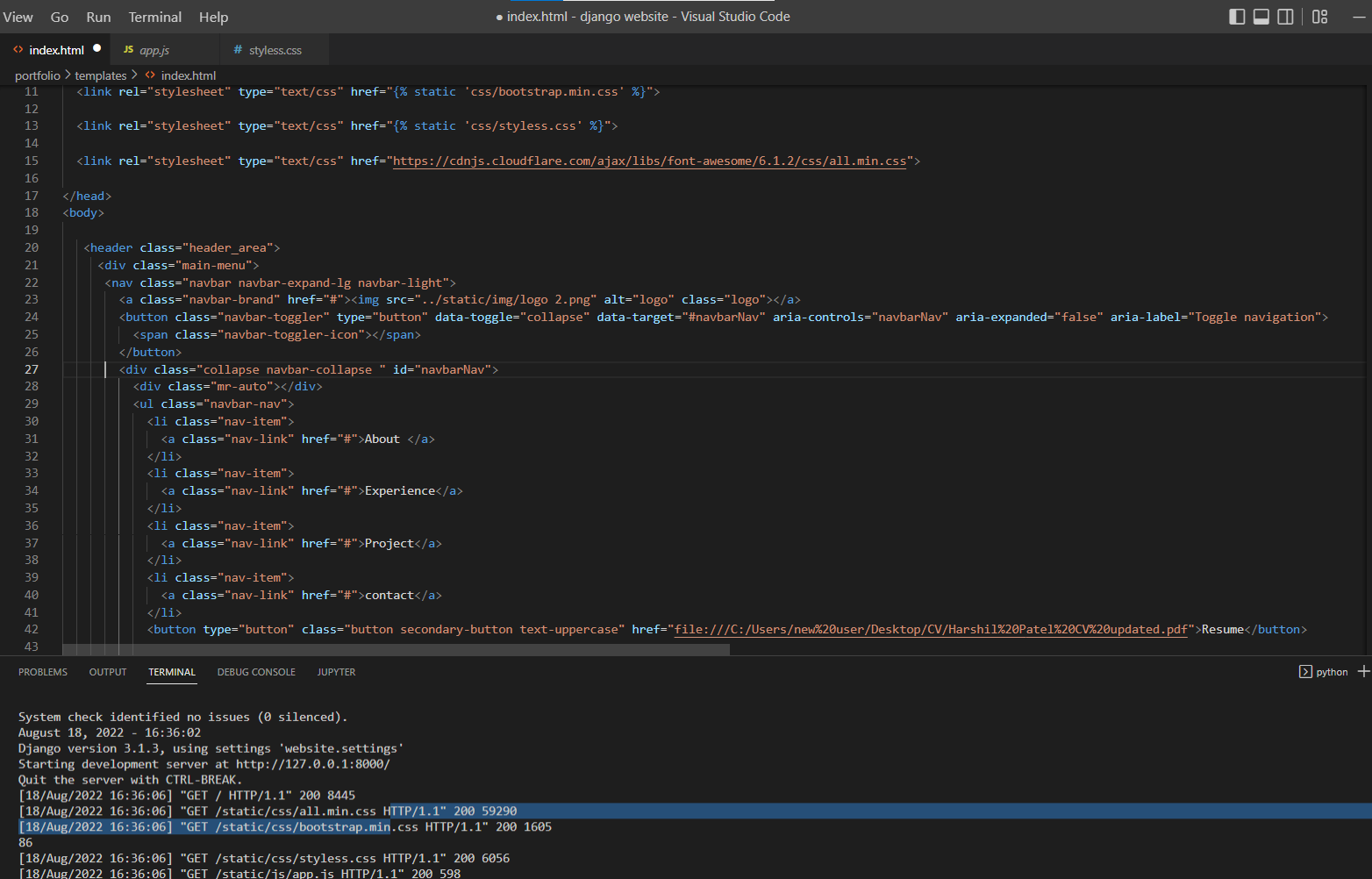The height and width of the screenshot is (879, 1372).
Task: Click the font-awesome cdnjs URL link
Action: (x=649, y=161)
